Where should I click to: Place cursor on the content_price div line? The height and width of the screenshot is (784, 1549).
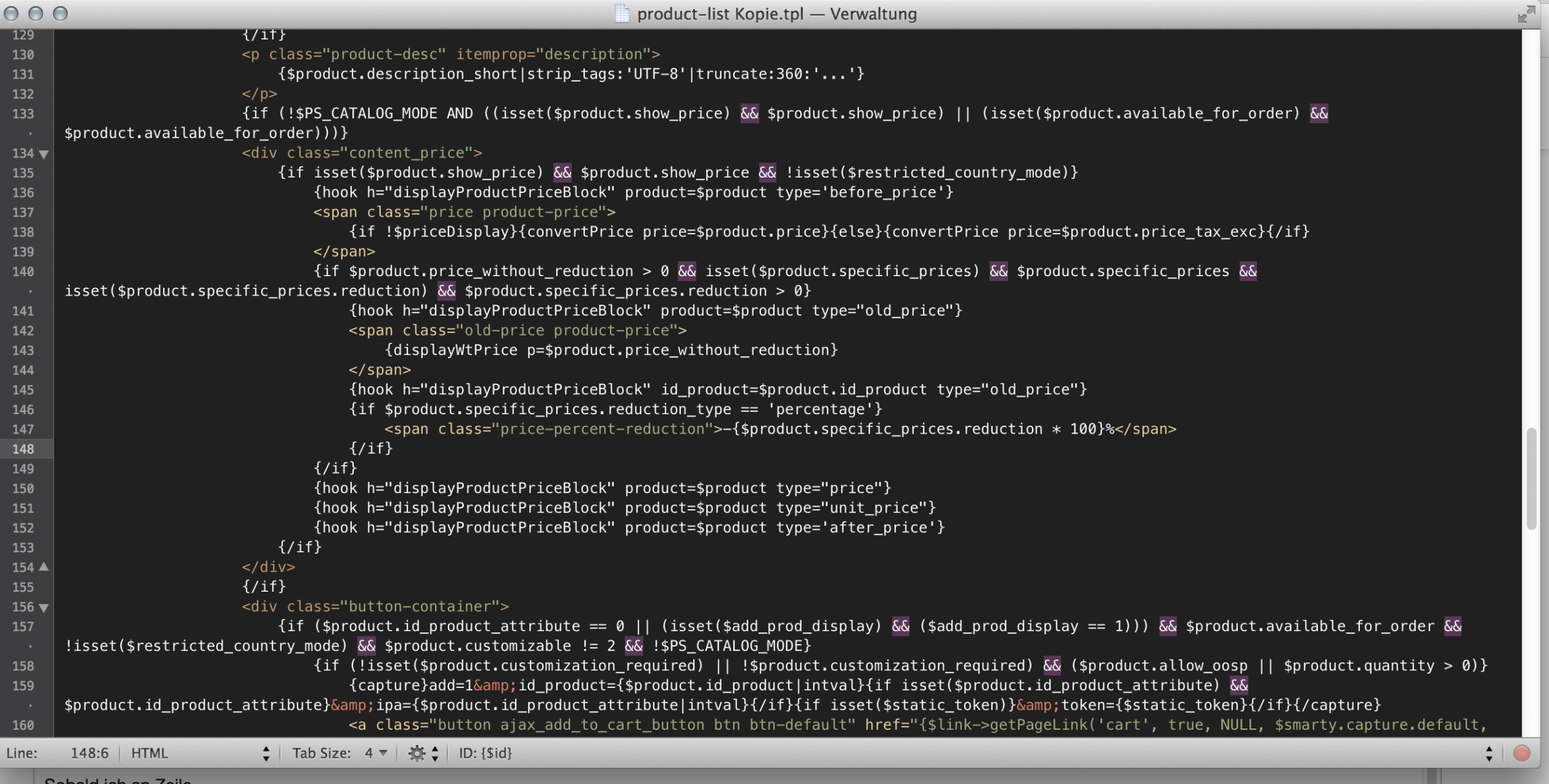pos(361,153)
